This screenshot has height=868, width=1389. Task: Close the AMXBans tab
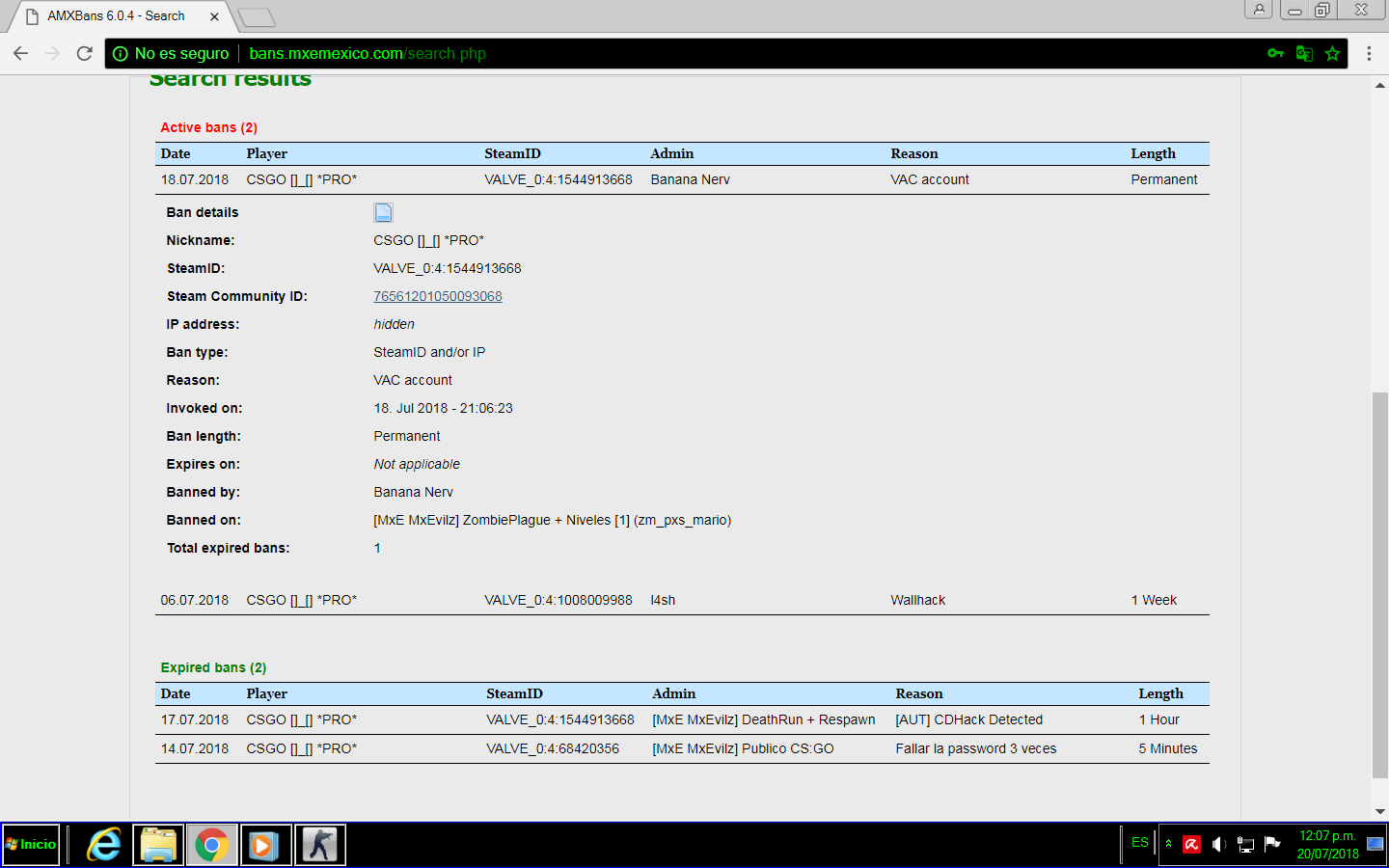tap(214, 16)
